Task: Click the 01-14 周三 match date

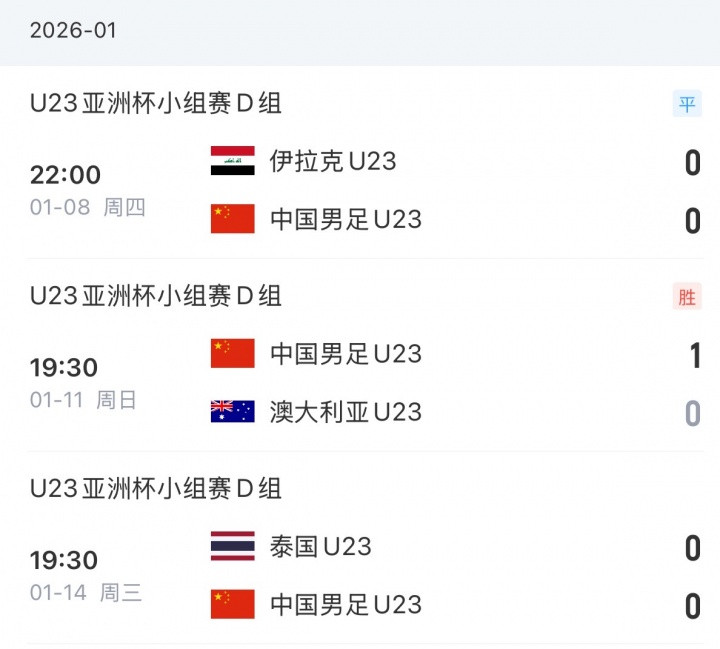Action: point(85,592)
